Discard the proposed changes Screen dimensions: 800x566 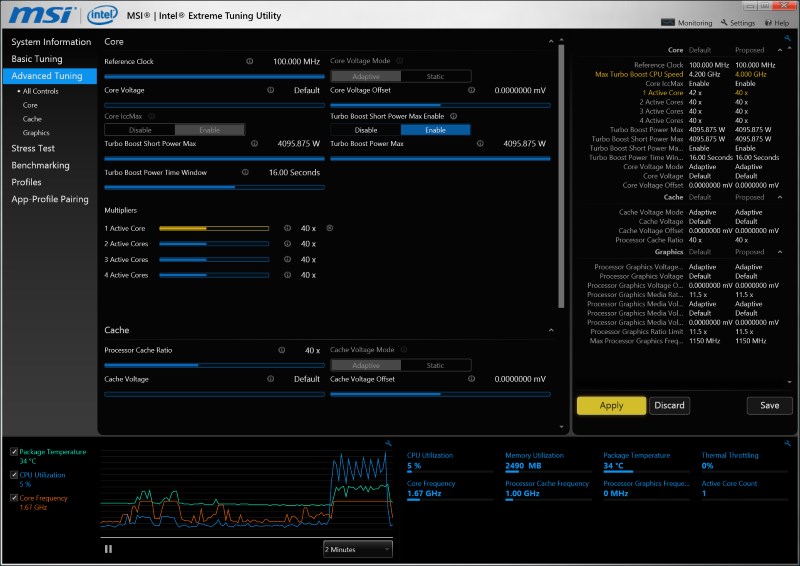coord(669,406)
